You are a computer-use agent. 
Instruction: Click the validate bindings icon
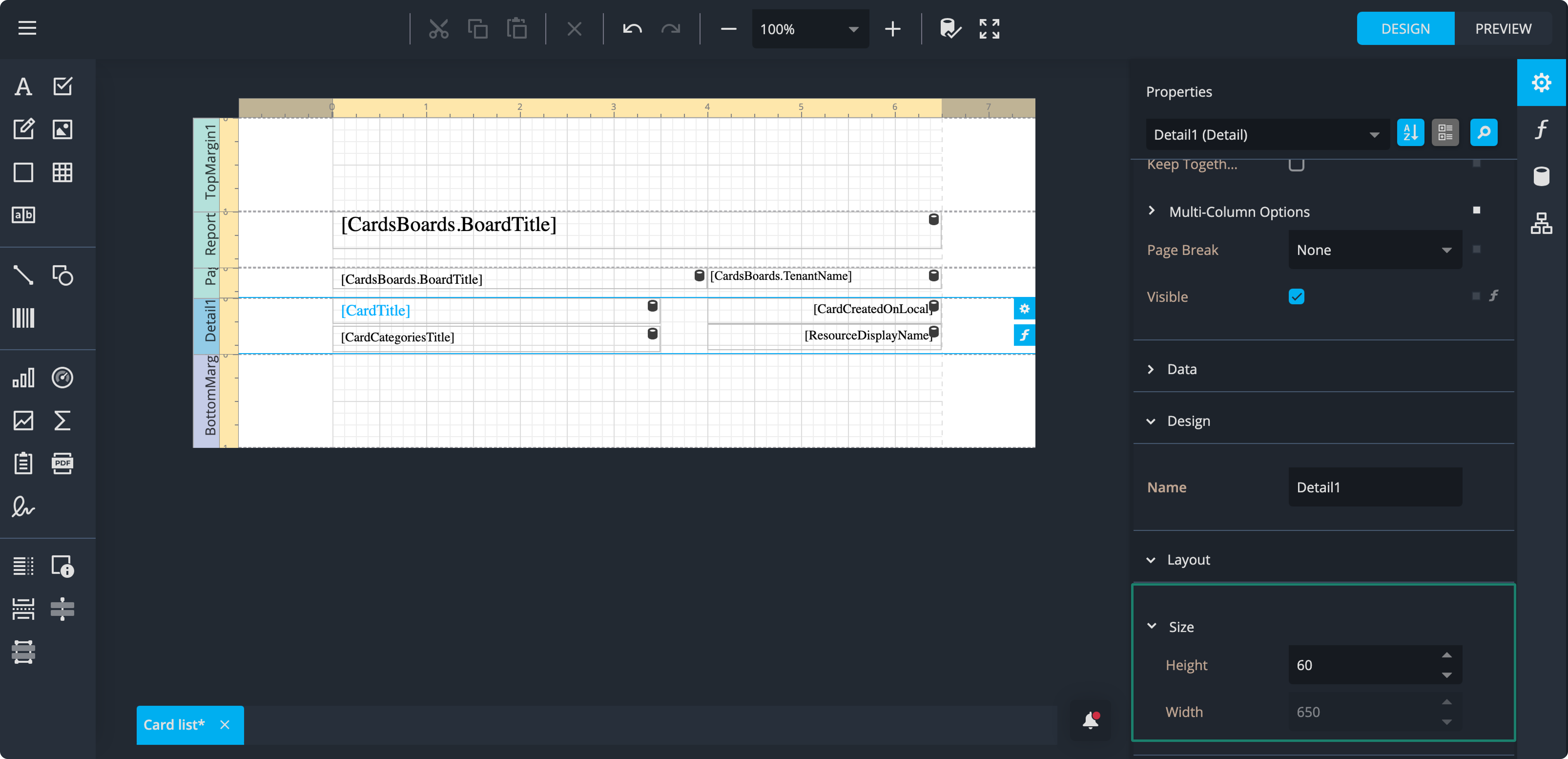(x=950, y=29)
